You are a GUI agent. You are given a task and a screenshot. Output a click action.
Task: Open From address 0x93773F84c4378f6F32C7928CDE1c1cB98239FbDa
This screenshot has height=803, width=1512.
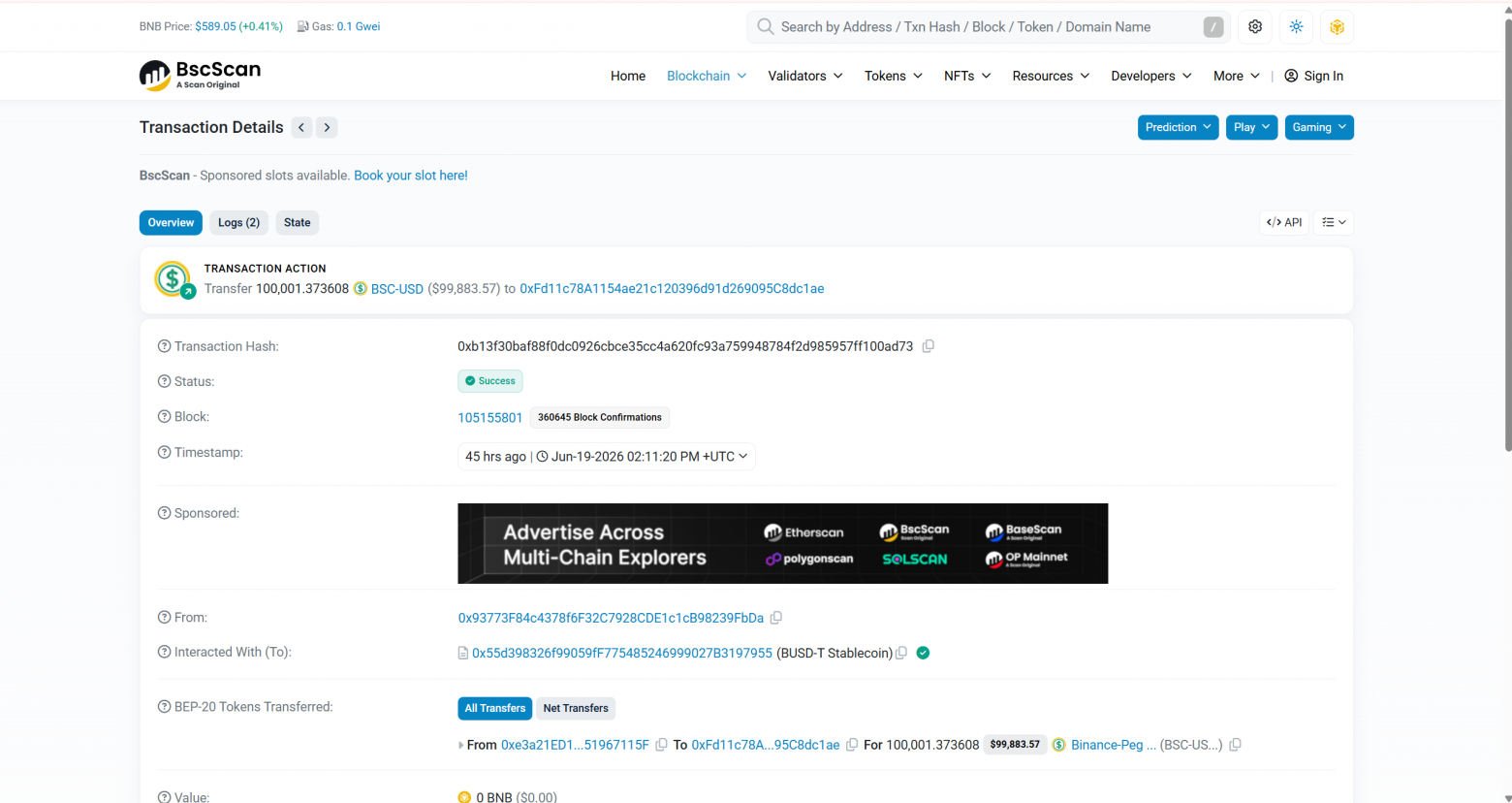coord(611,618)
